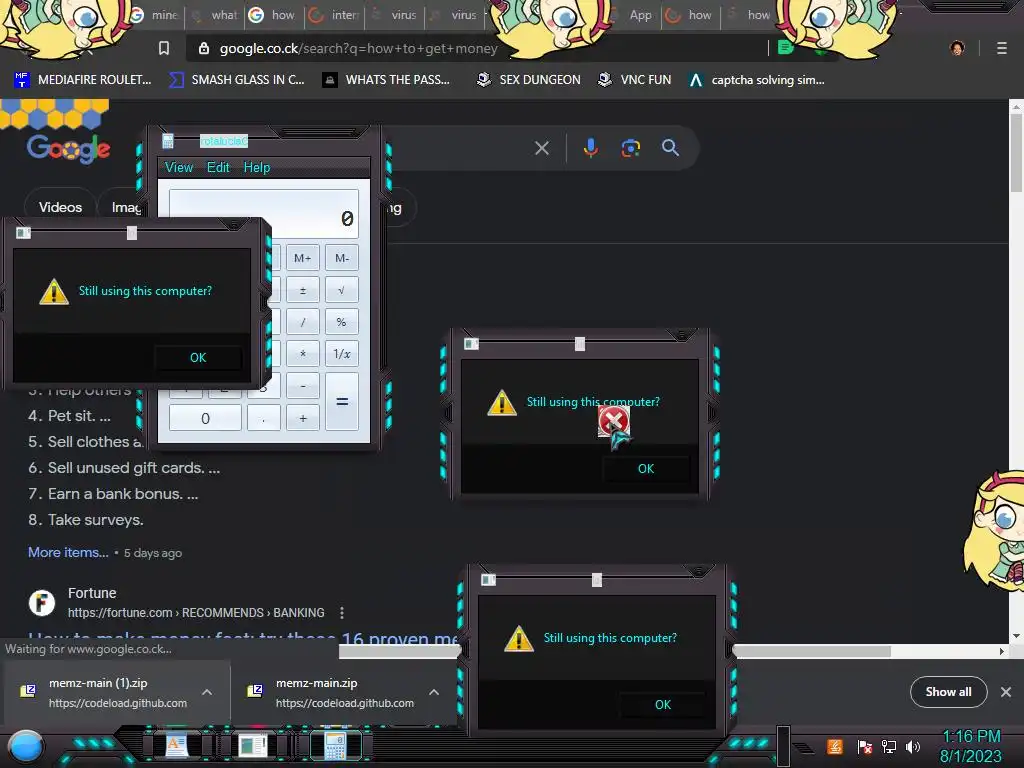Viewport: 1024px width, 768px height.
Task: Open the Windows Start orb
Action: (26, 747)
